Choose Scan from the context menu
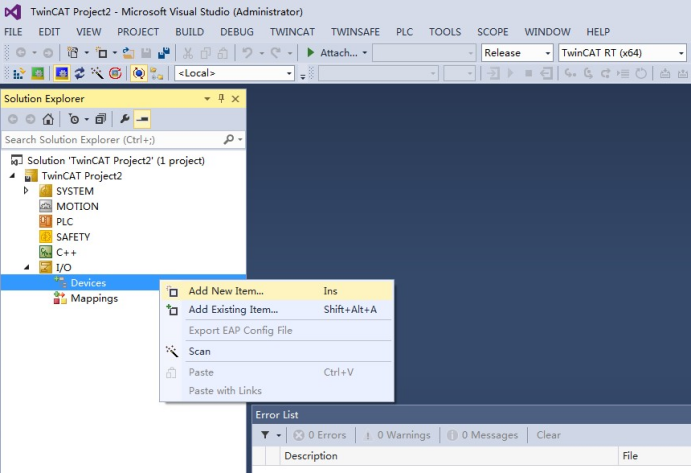Viewport: 692px width, 473px height. click(x=277, y=351)
